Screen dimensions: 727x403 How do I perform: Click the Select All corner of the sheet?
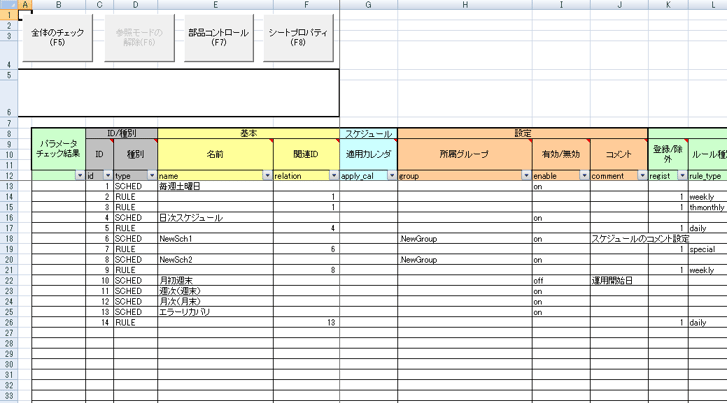[x=9, y=5]
